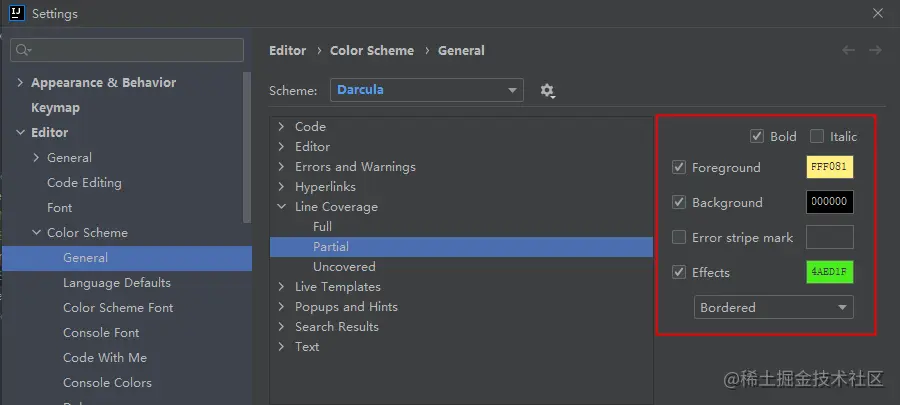The width and height of the screenshot is (900, 405).
Task: Expand the Editor node in attributes list
Action: (281, 147)
